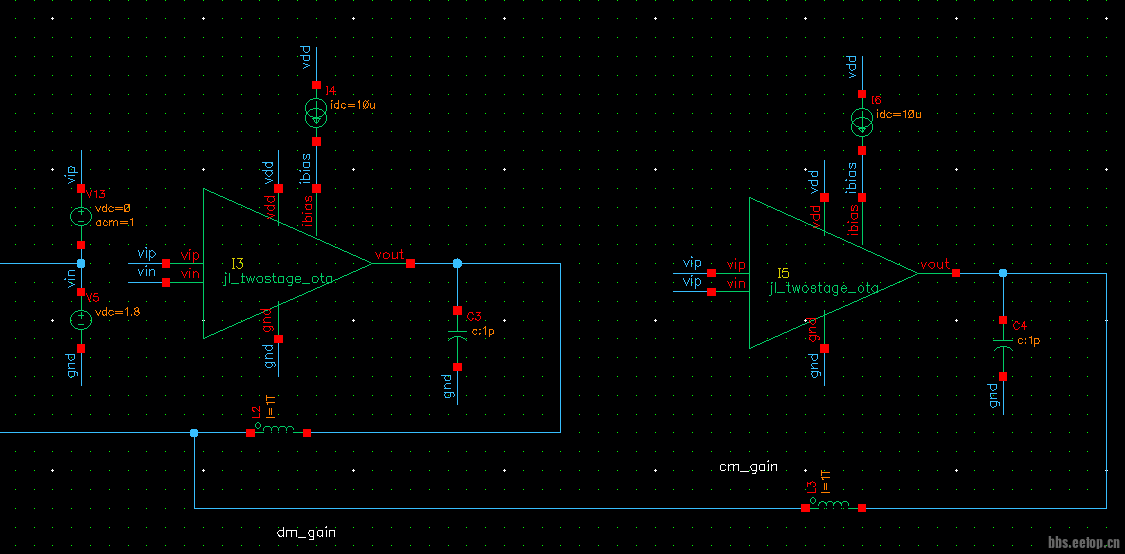Click left terminal of inductor L3
This screenshot has height=554, width=1125.
[x=805, y=507]
